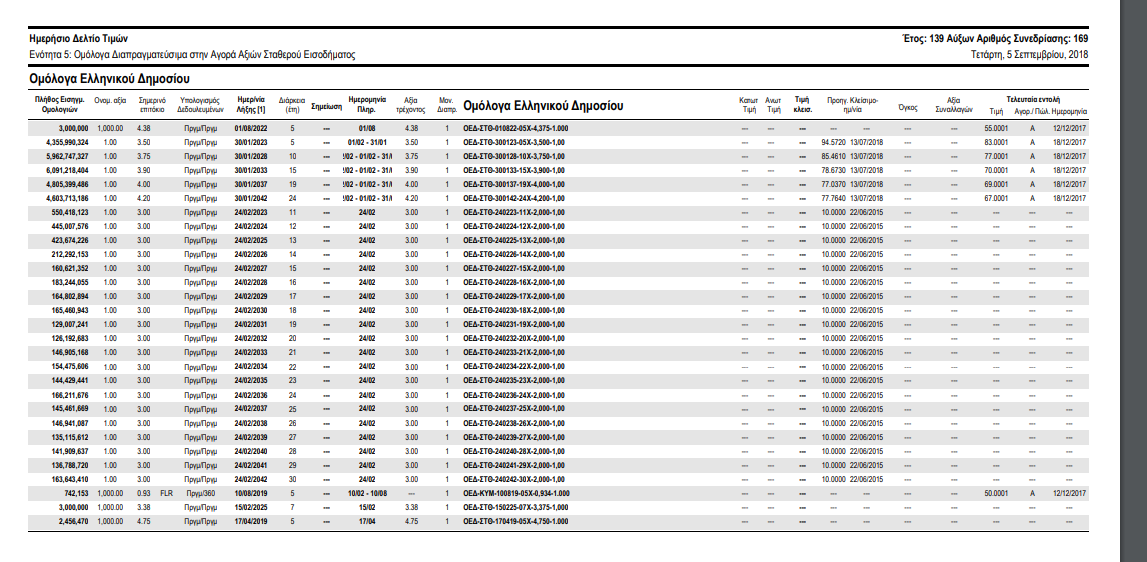The height and width of the screenshot is (562, 1147).
Task: Click the bond 'ΟΕΔ-ΣΤΘ-300142-24Χ-4,200-1,00'
Action: pos(514,198)
